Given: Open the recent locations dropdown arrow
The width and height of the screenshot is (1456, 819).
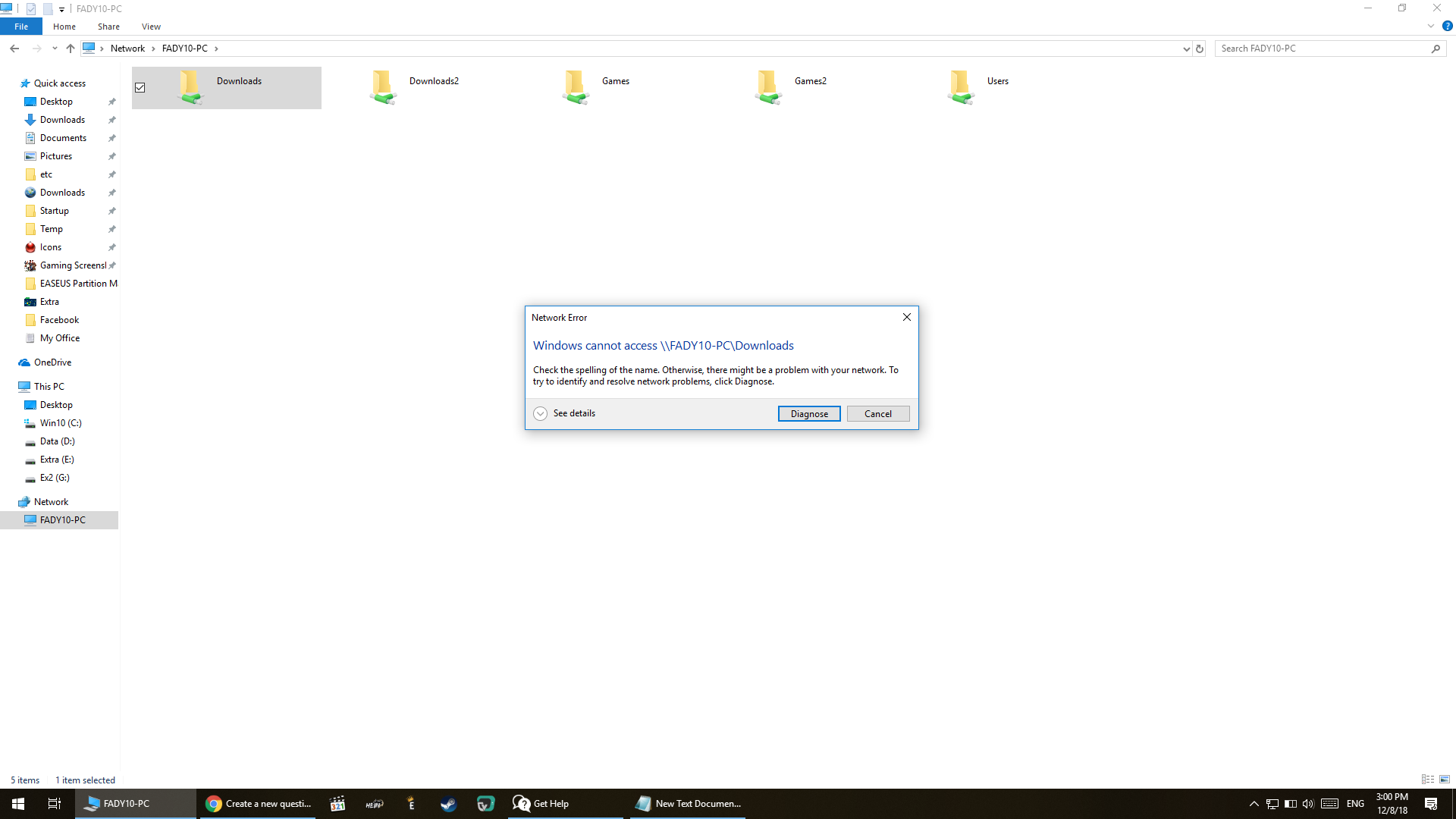Looking at the screenshot, I should (55, 49).
